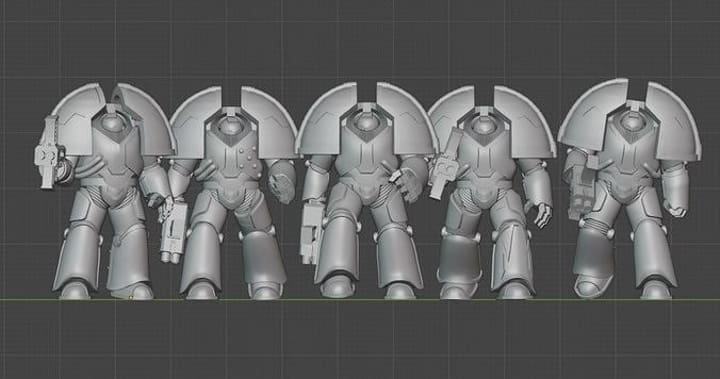Click the second figure's clenched fist
This screenshot has width=720, height=379.
281,184
